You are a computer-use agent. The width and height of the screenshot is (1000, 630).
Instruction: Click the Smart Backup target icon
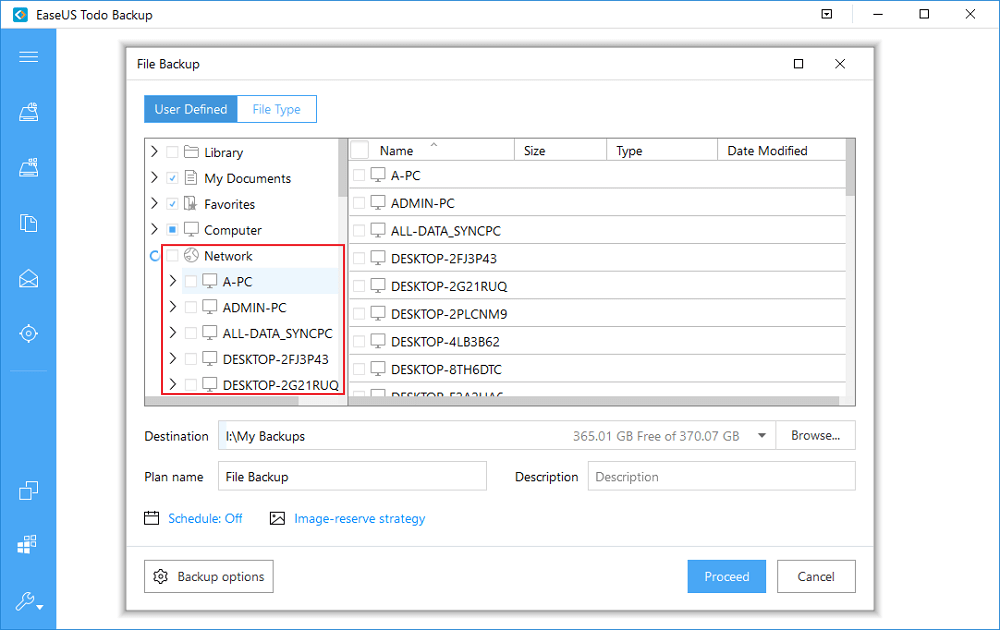(28, 333)
